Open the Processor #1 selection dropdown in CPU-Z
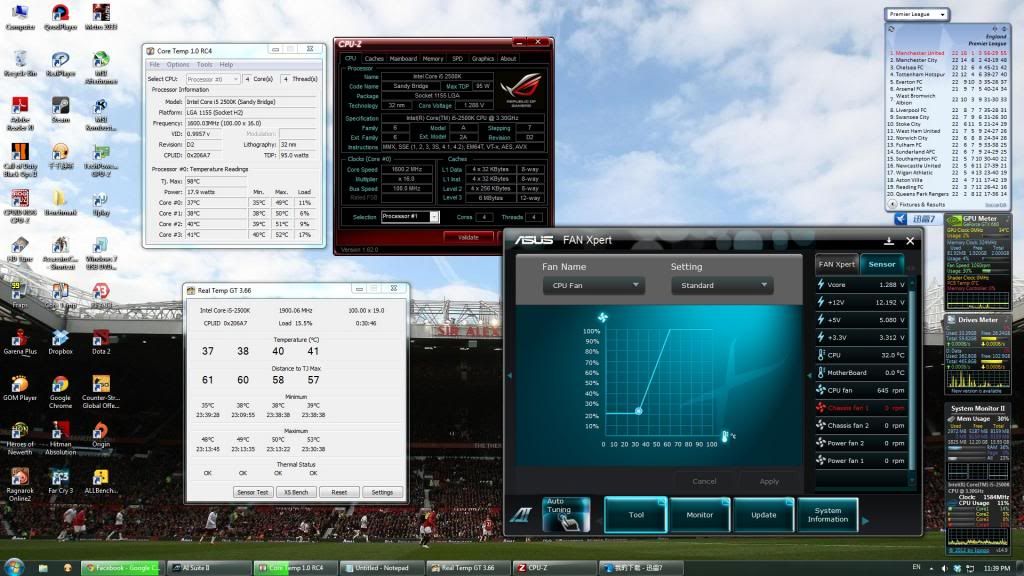 click(x=410, y=217)
